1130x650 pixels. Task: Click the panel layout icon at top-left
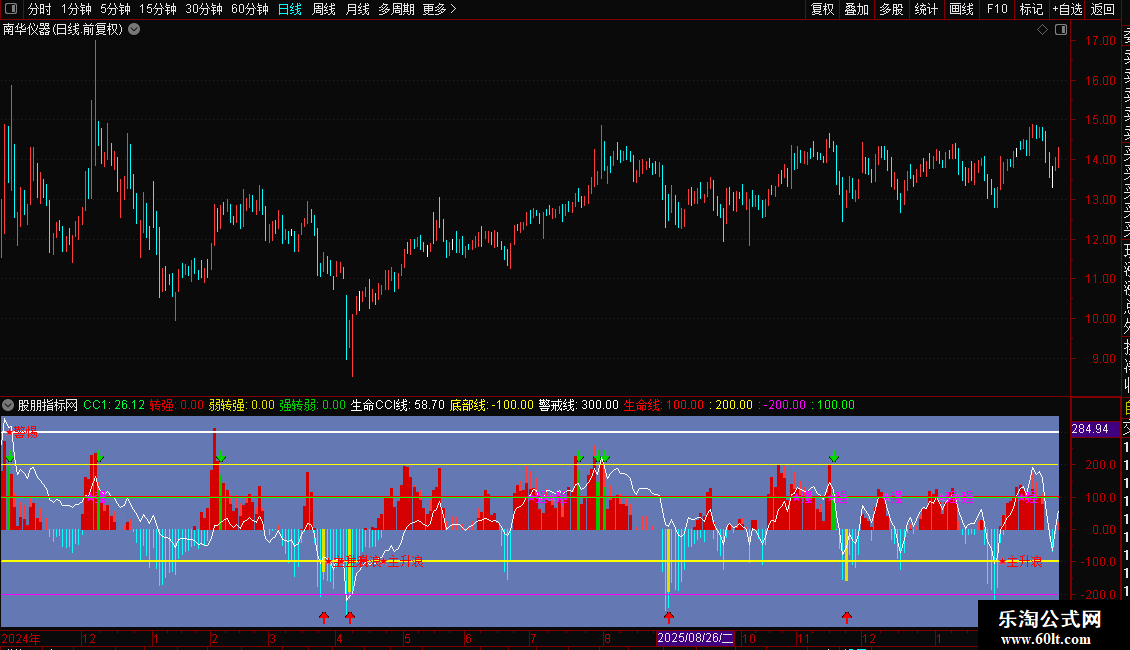click(x=11, y=9)
